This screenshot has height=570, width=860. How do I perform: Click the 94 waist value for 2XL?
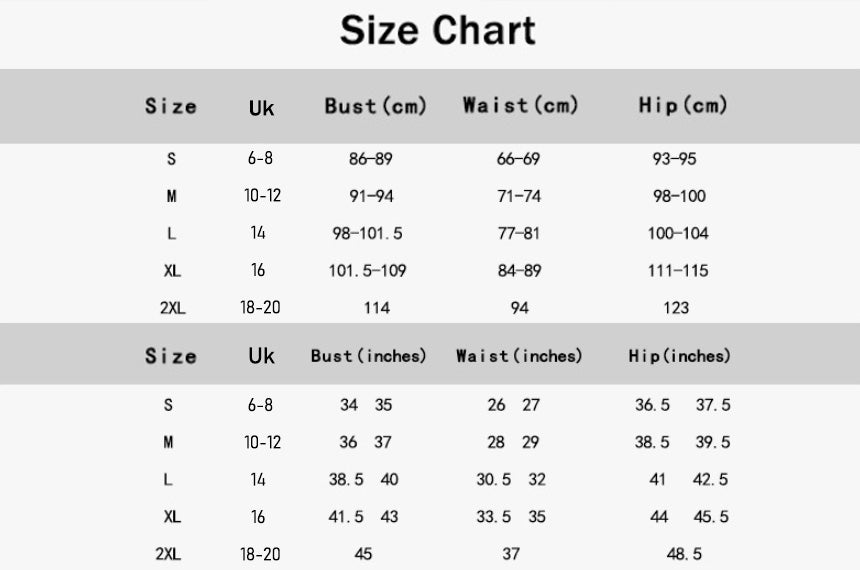[519, 308]
